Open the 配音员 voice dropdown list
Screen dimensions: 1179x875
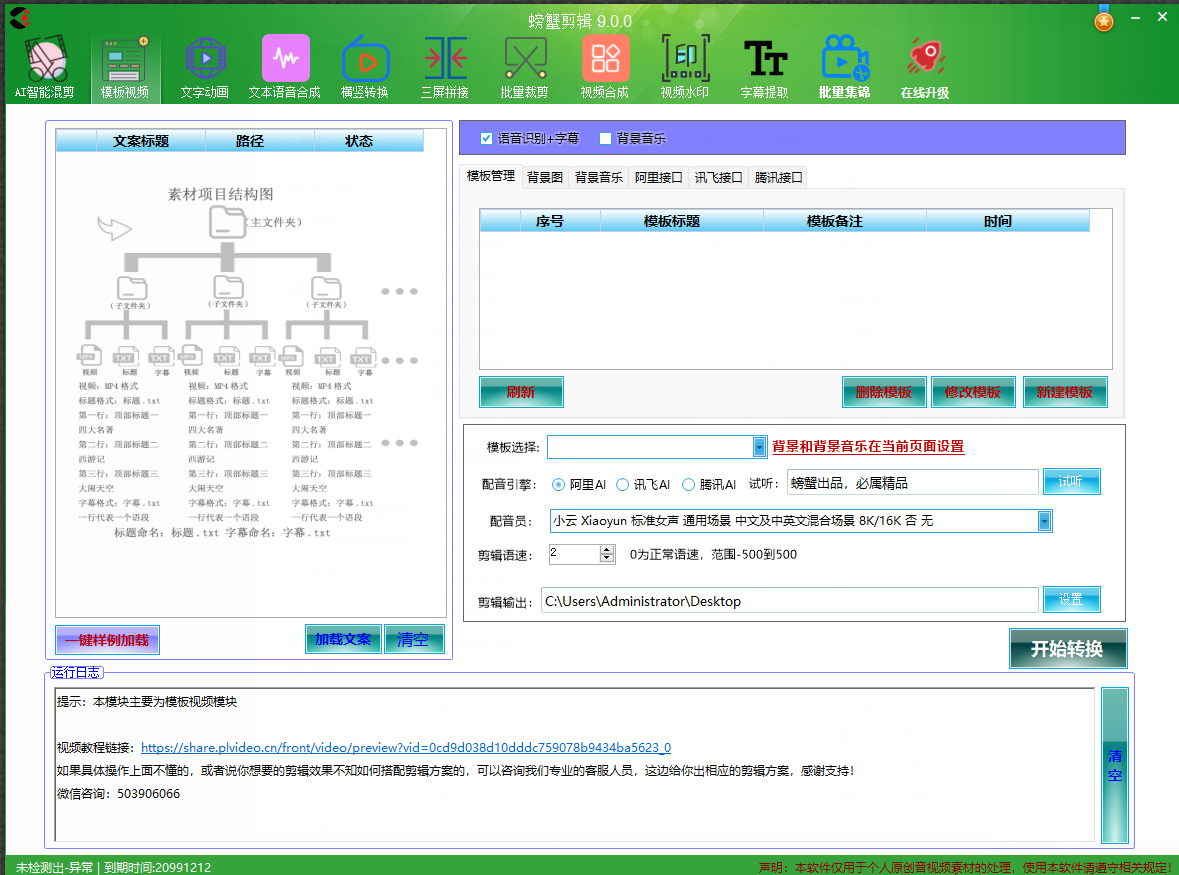tap(1045, 520)
